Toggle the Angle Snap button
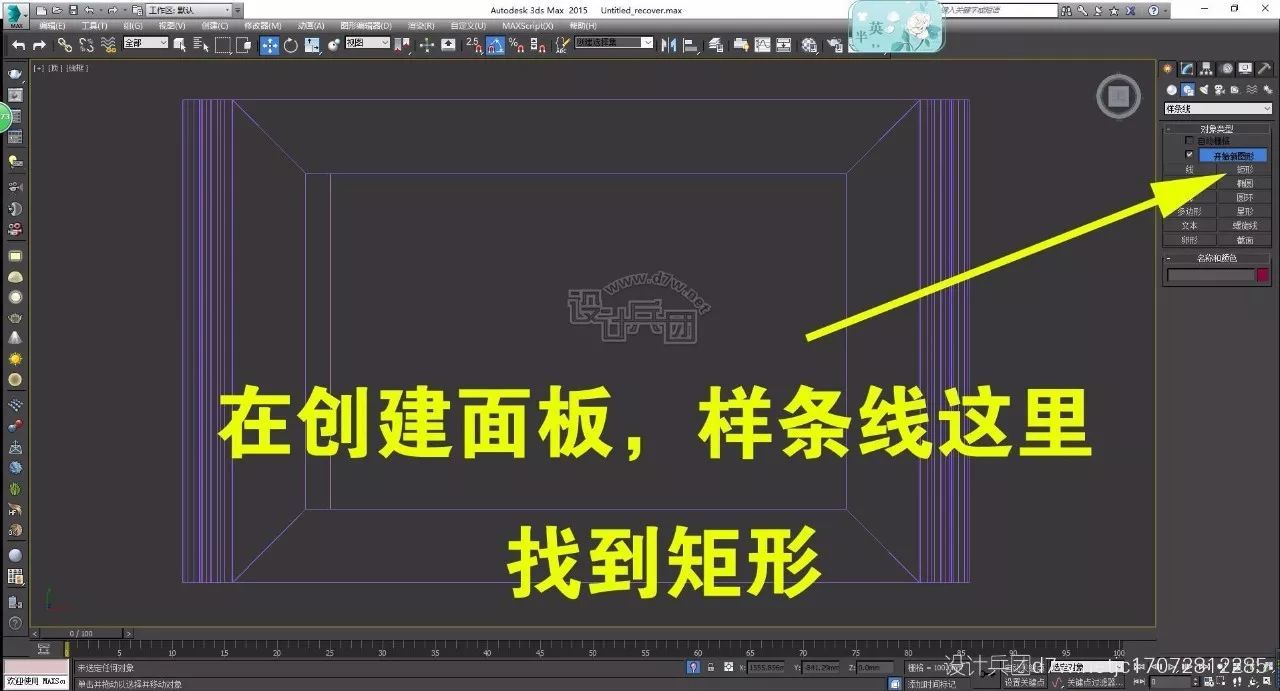This screenshot has height=691, width=1280. click(495, 45)
